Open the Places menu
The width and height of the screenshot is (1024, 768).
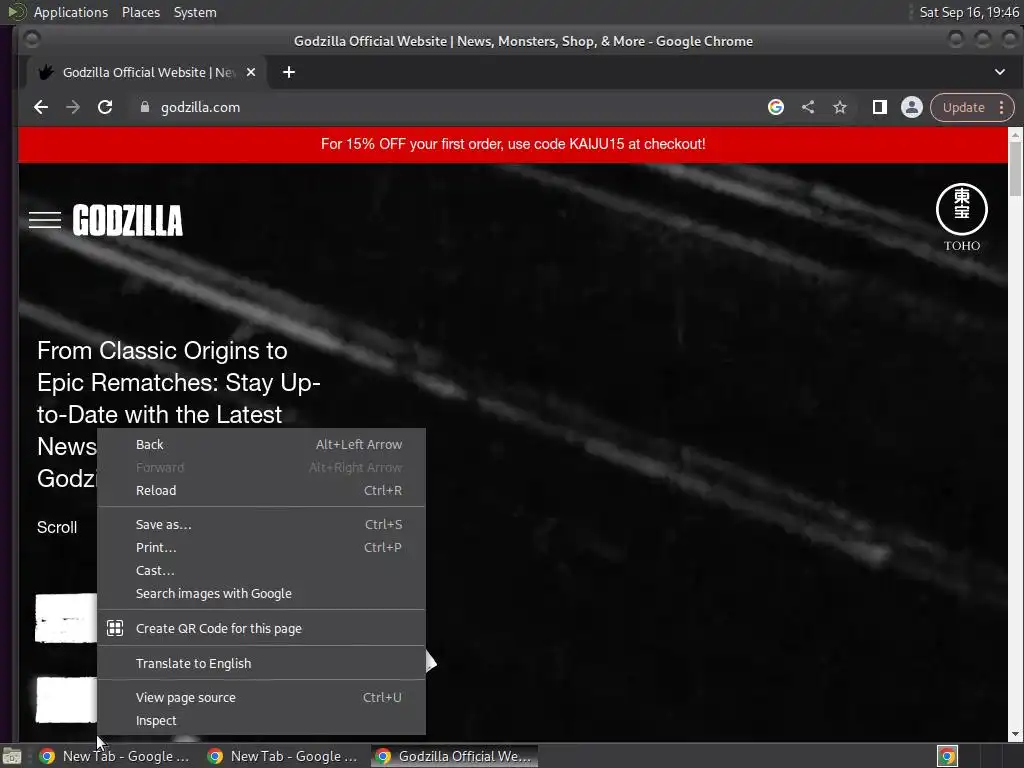pyautogui.click(x=141, y=12)
